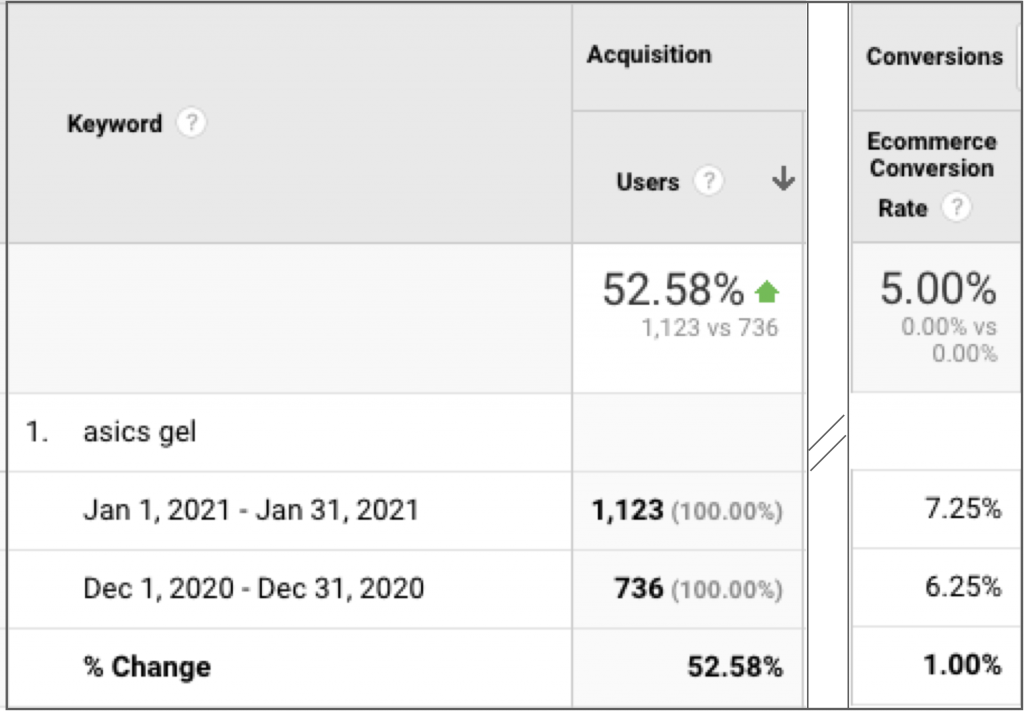Click the Ecommerce Conversion Rate column header

pos(931,174)
